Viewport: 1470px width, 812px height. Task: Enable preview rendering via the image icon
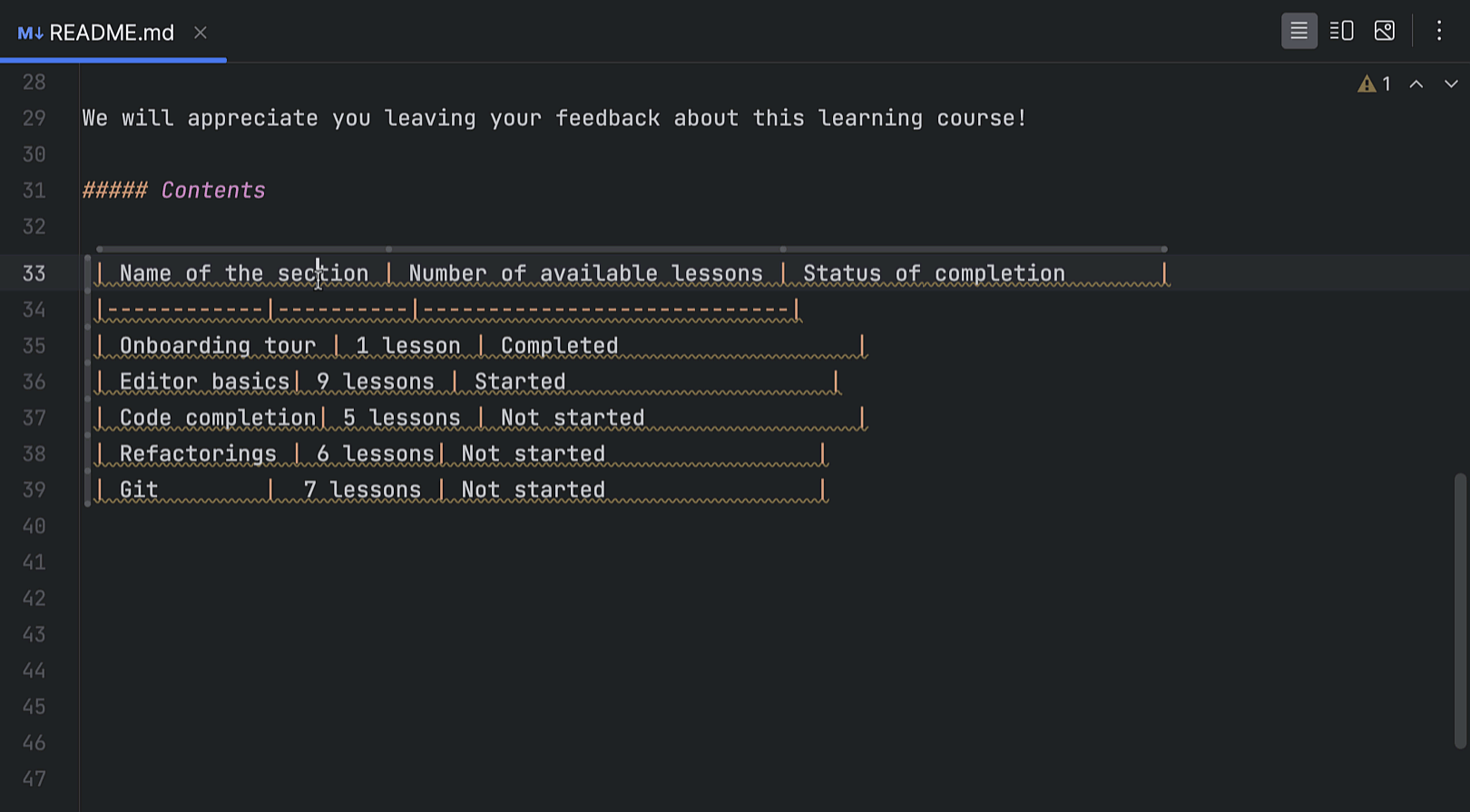1385,30
